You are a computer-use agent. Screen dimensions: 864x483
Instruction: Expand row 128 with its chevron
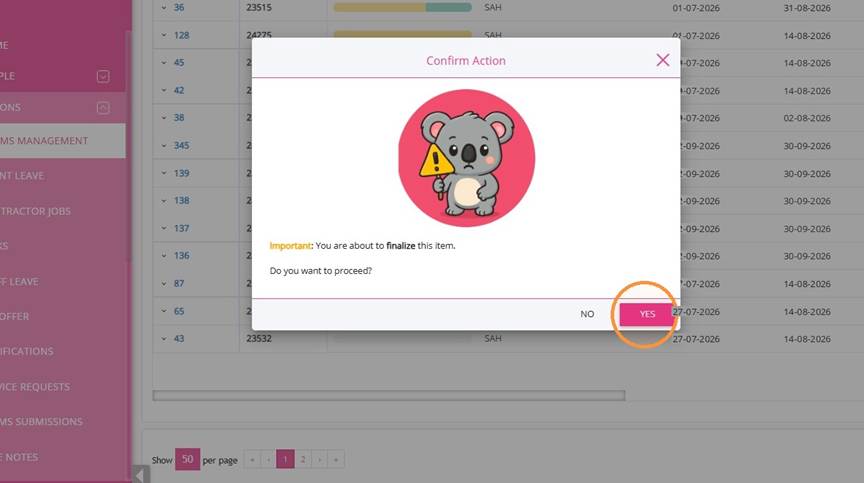pyautogui.click(x=164, y=35)
